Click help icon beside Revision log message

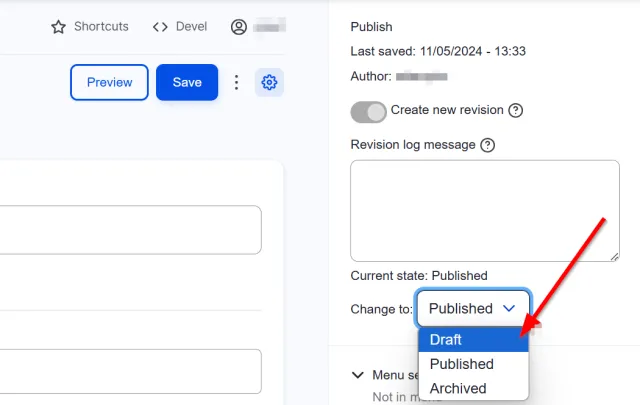coord(488,145)
